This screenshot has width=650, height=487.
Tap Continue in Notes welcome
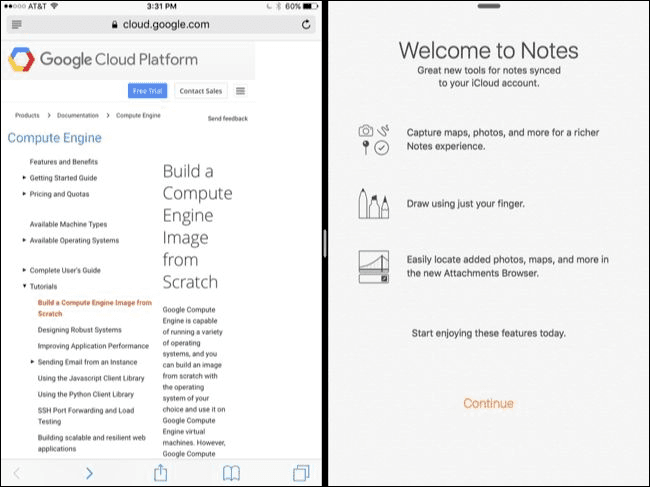point(488,403)
